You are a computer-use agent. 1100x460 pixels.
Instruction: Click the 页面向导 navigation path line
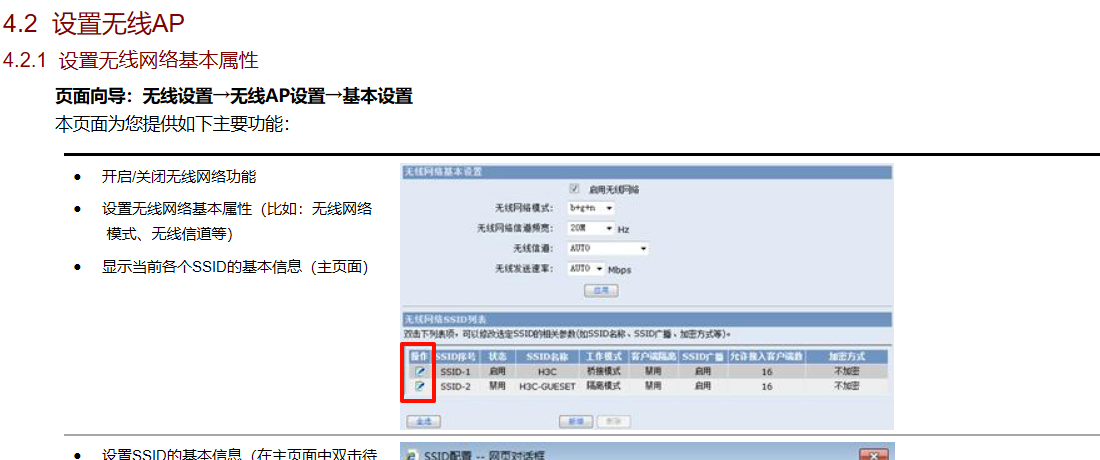coord(234,96)
